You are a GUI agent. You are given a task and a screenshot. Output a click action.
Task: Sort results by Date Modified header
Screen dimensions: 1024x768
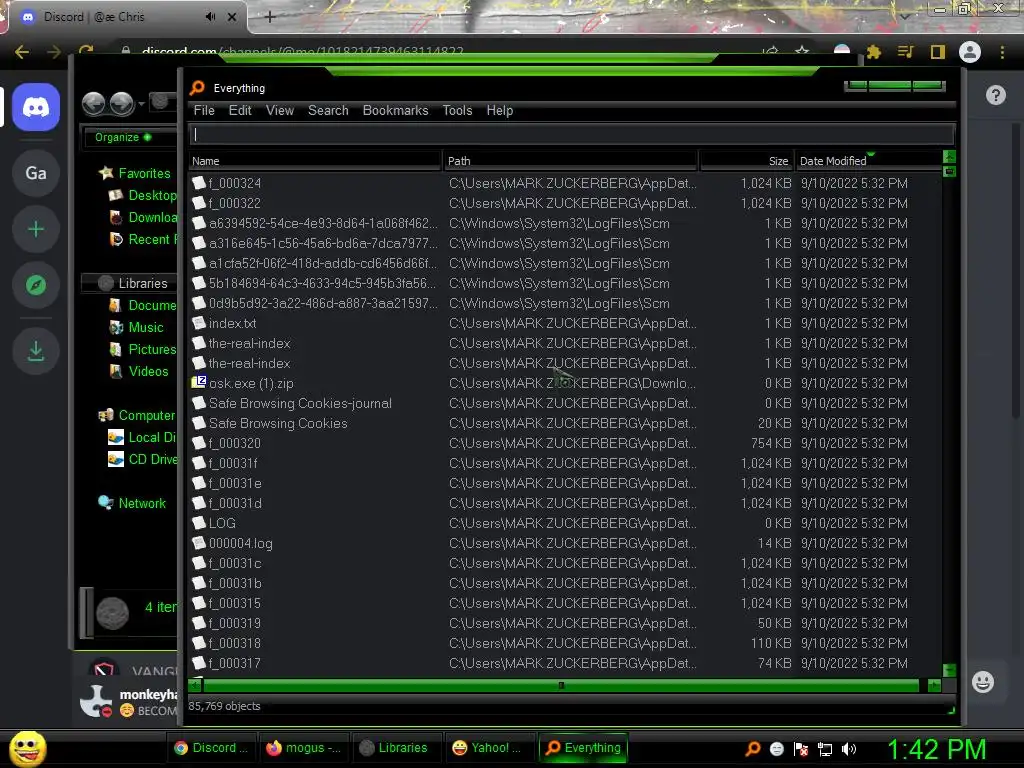click(x=867, y=161)
